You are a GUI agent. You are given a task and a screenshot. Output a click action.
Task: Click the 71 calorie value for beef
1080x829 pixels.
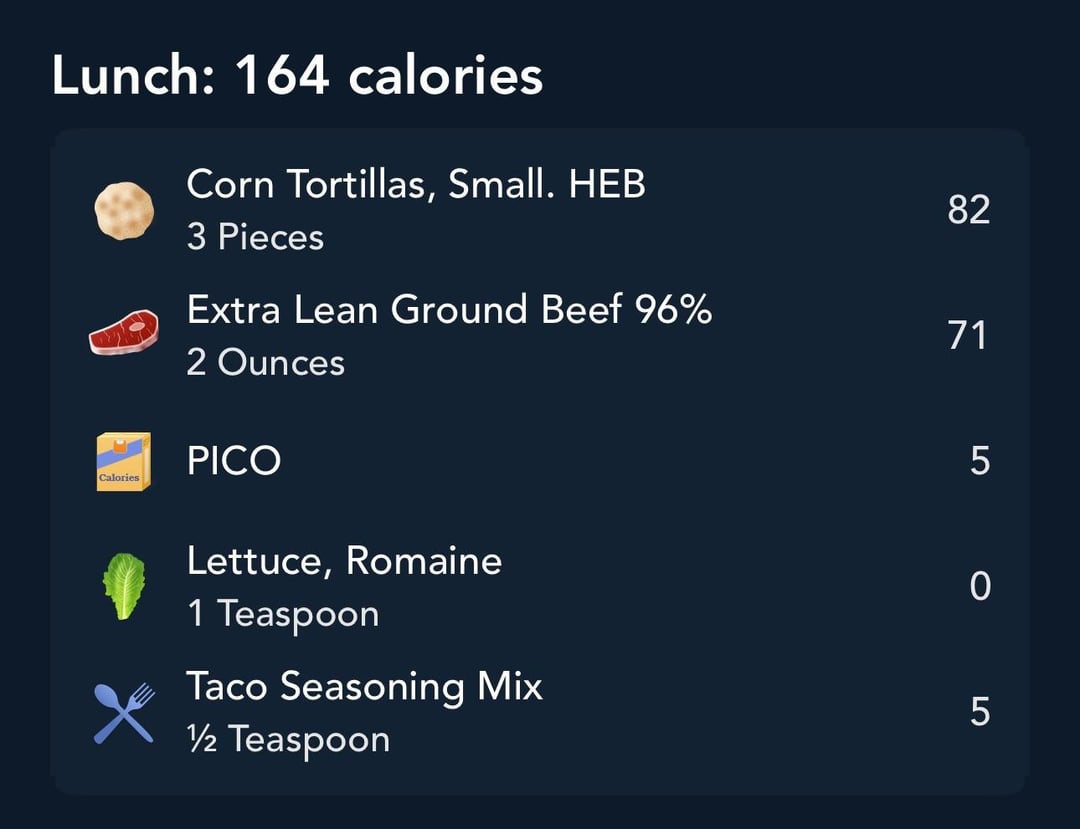(x=967, y=336)
